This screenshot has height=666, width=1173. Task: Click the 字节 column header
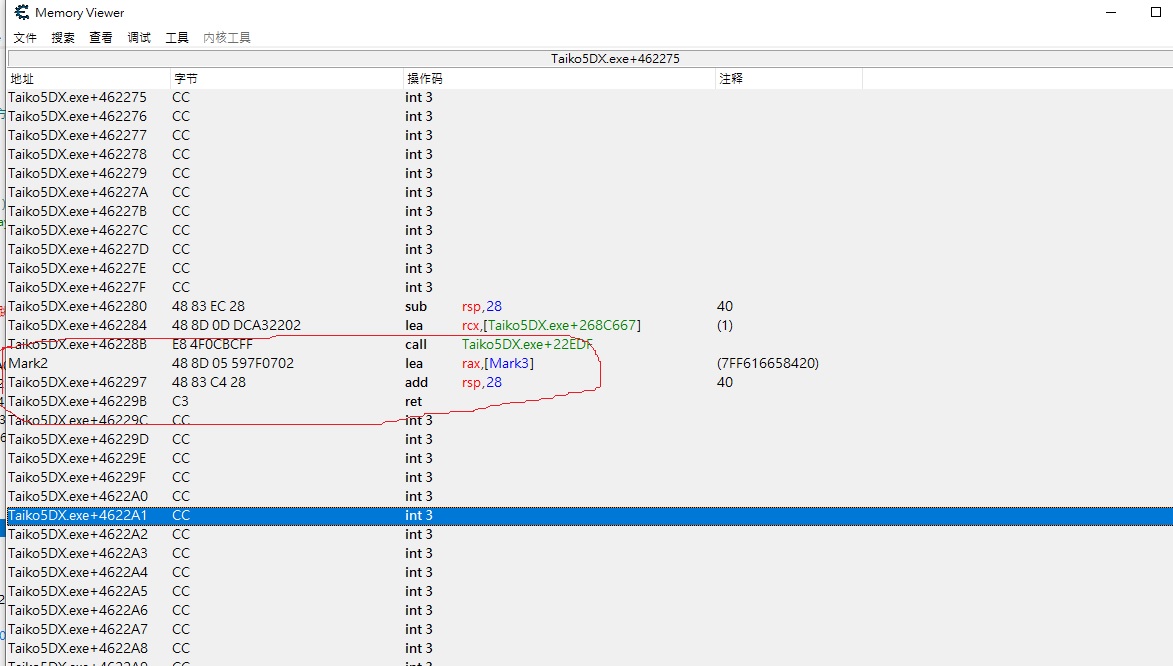pos(286,78)
